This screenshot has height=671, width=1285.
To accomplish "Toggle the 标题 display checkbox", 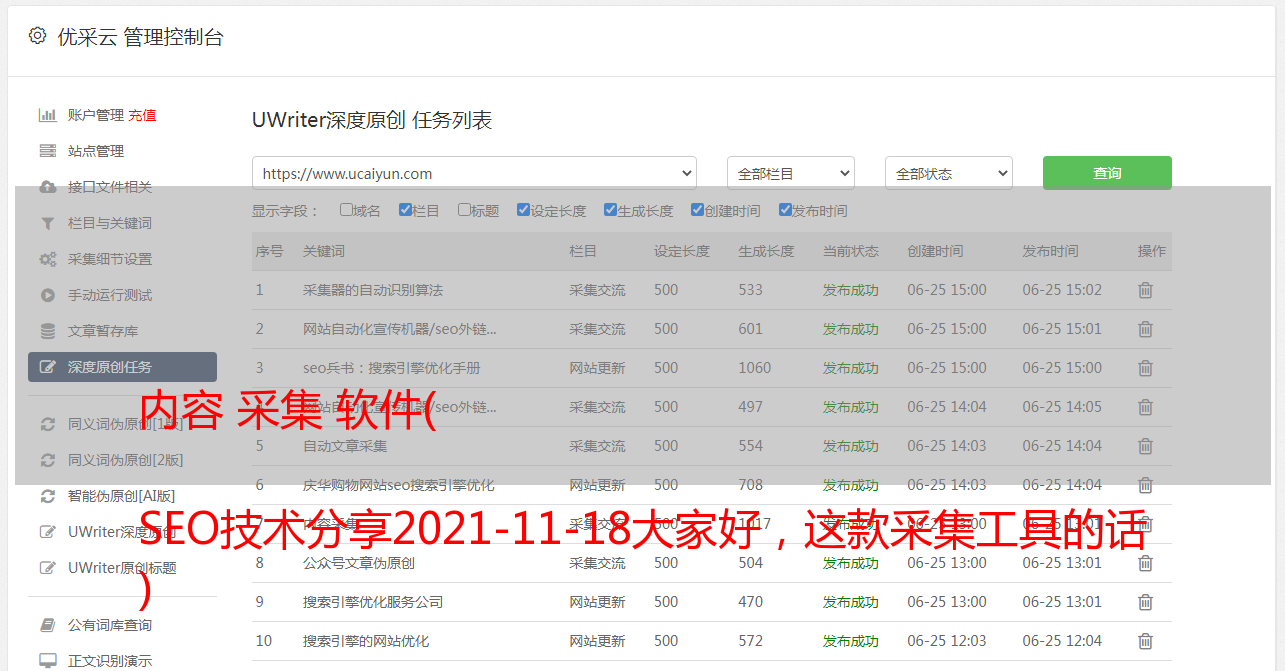I will tap(464, 210).
